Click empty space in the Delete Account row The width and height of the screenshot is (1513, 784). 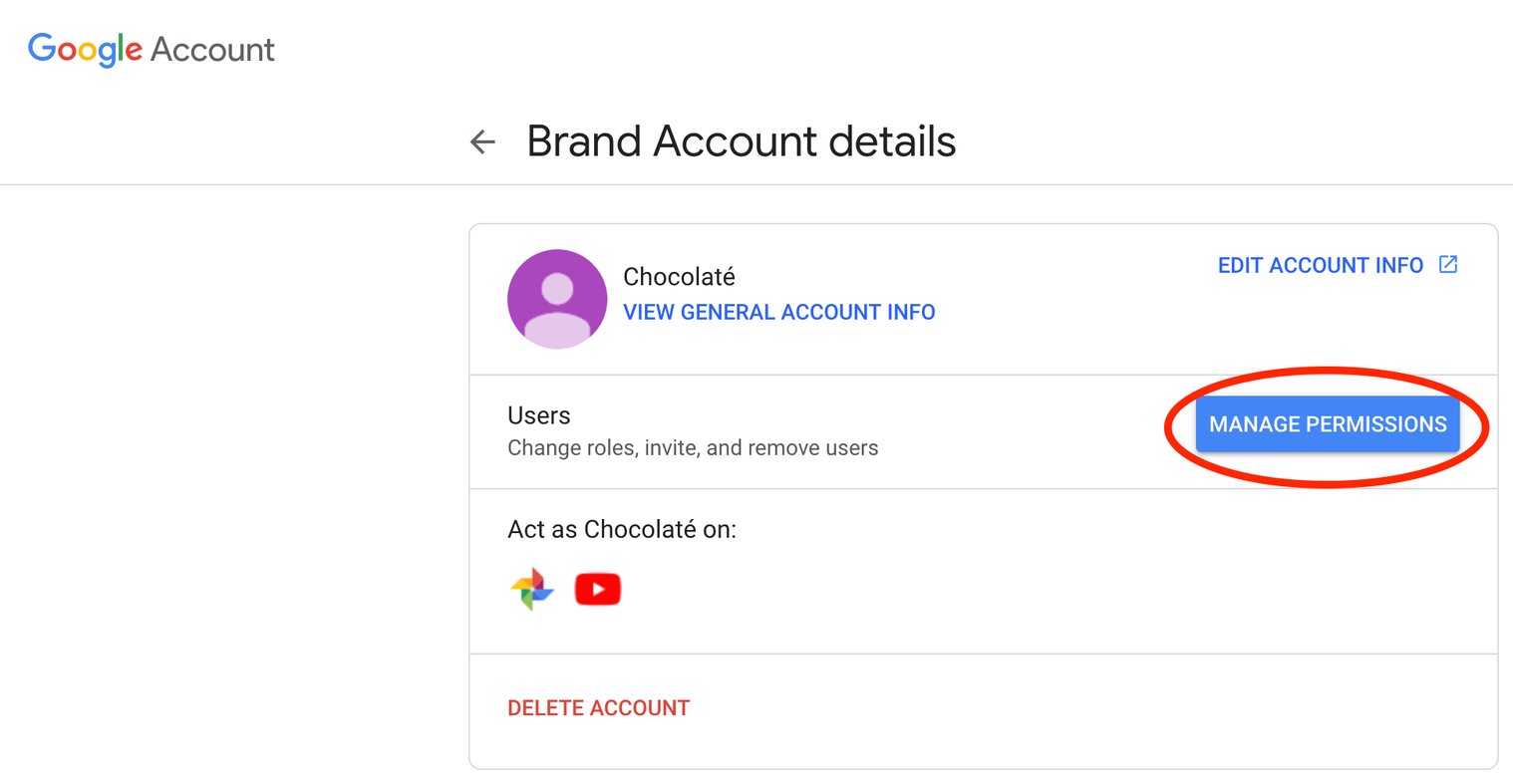[1096, 709]
